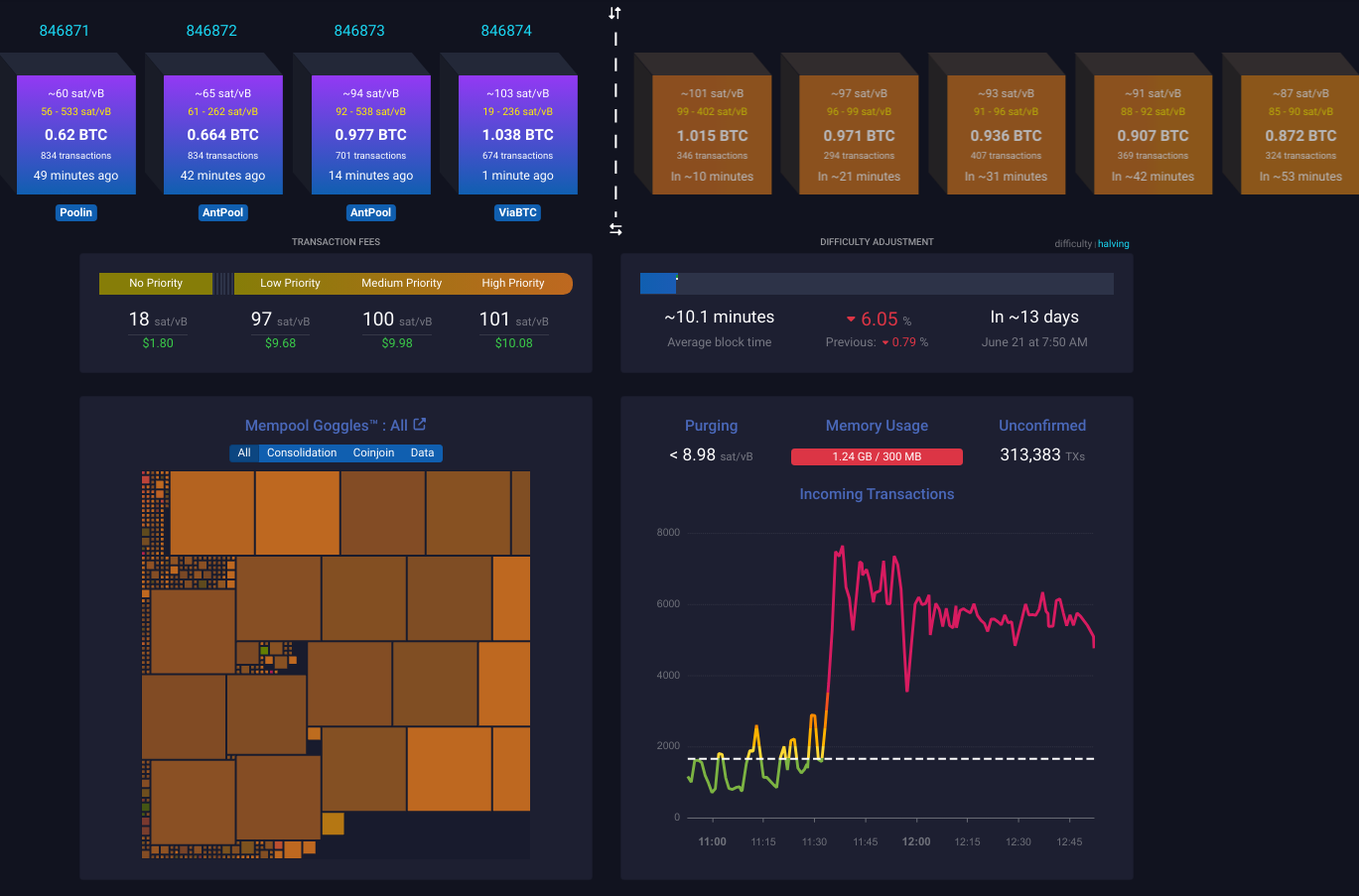This screenshot has width=1359, height=896.
Task: Click the High Priority fee band
Action: tap(513, 284)
